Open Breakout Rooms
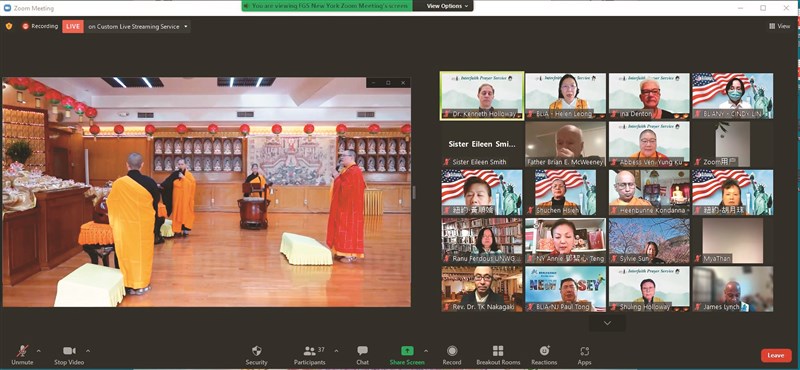The width and height of the screenshot is (800, 370). point(498,351)
